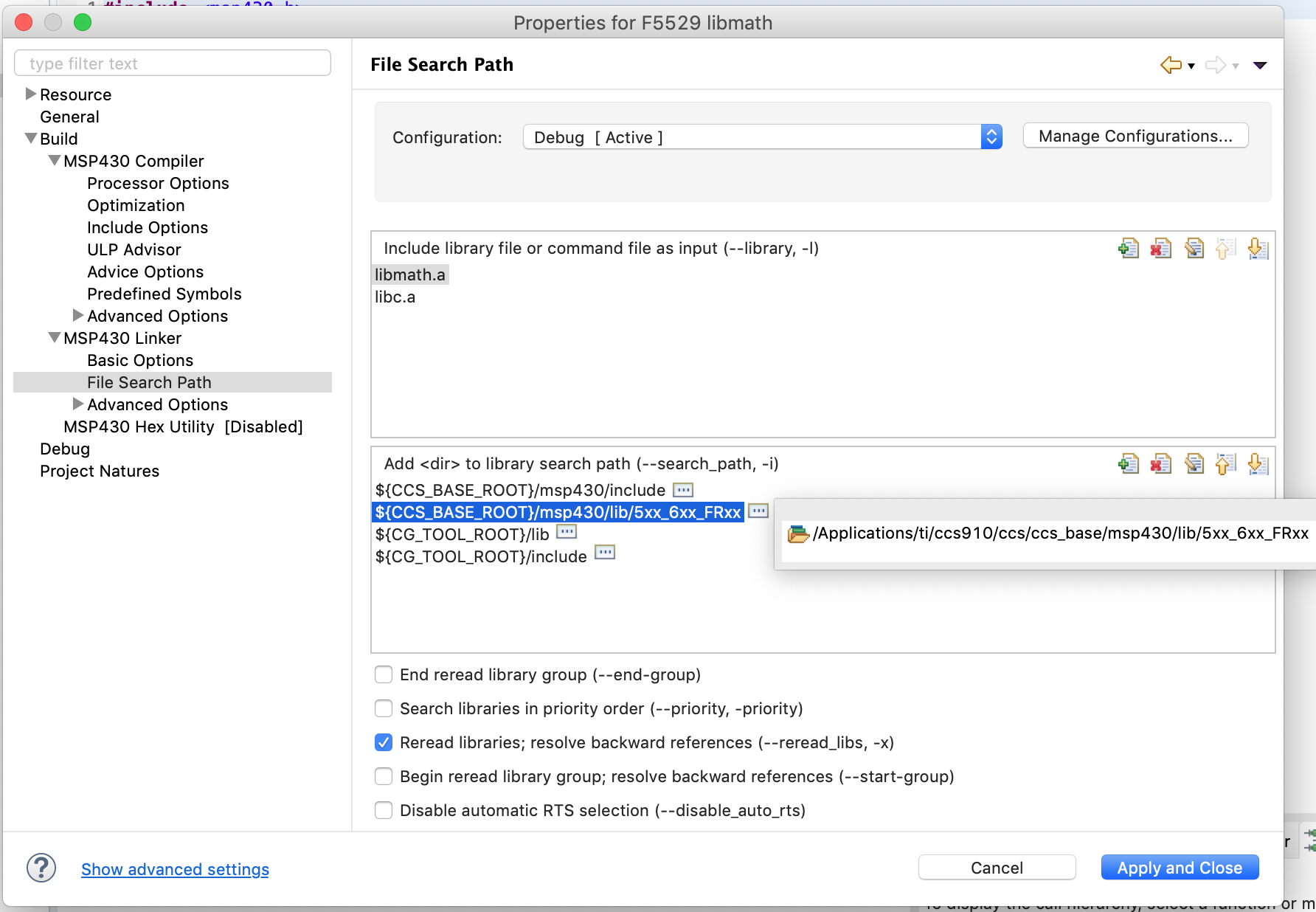Click the folder icon in the path tooltip

click(x=798, y=533)
